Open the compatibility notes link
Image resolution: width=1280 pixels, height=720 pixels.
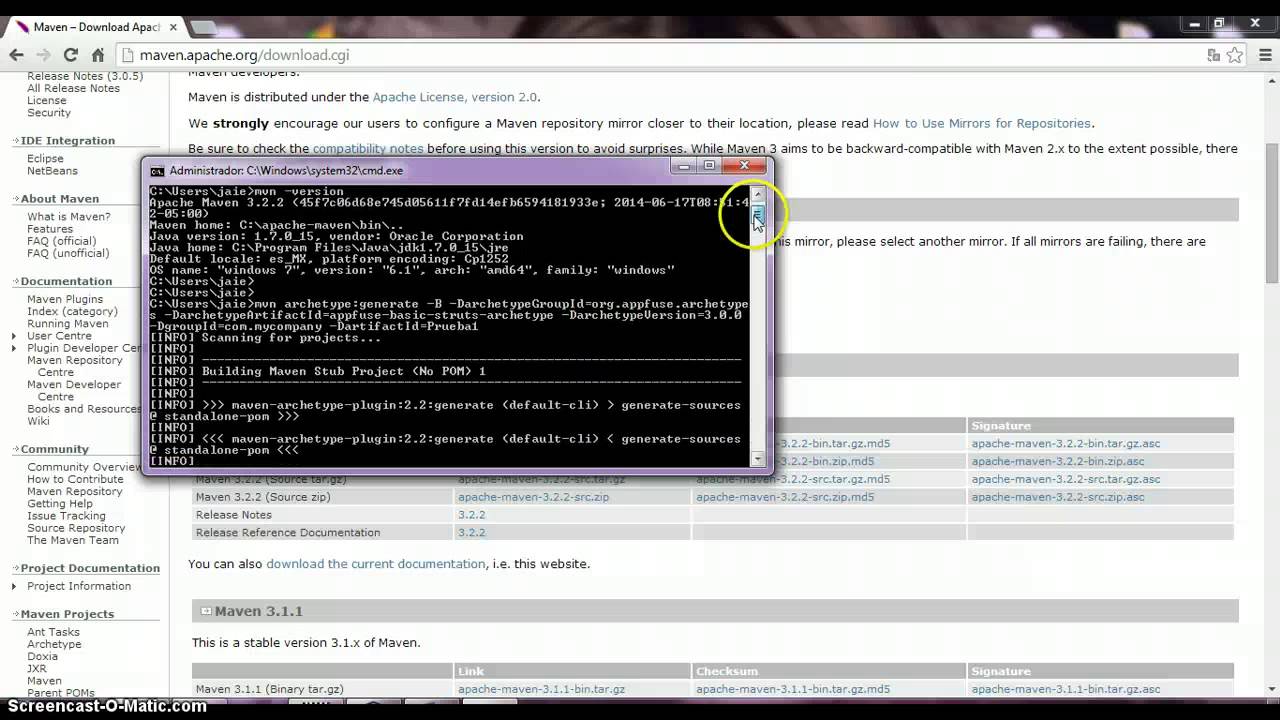[368, 148]
